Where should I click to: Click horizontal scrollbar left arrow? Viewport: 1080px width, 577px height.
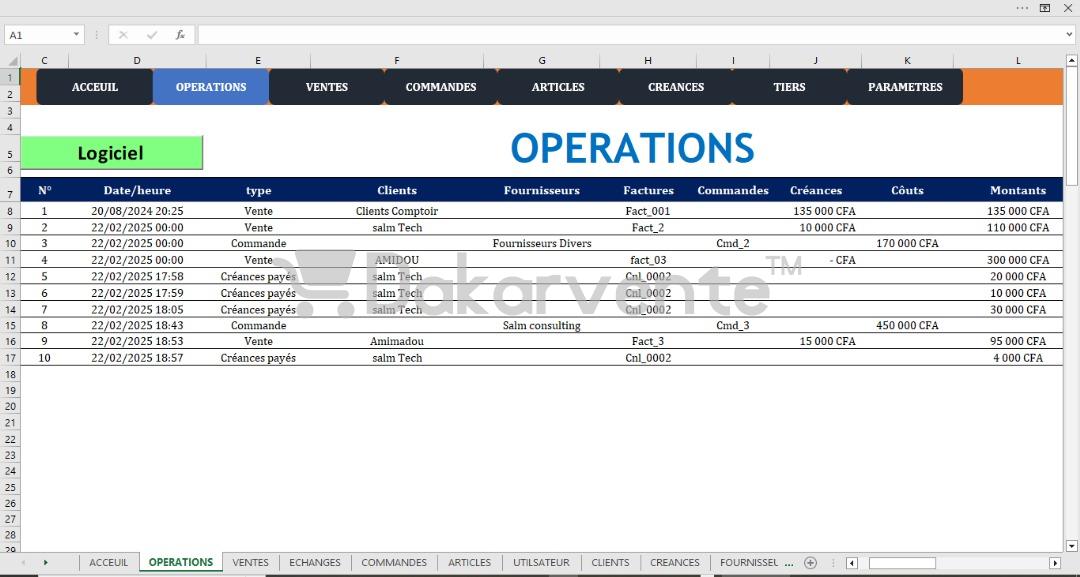tap(852, 563)
